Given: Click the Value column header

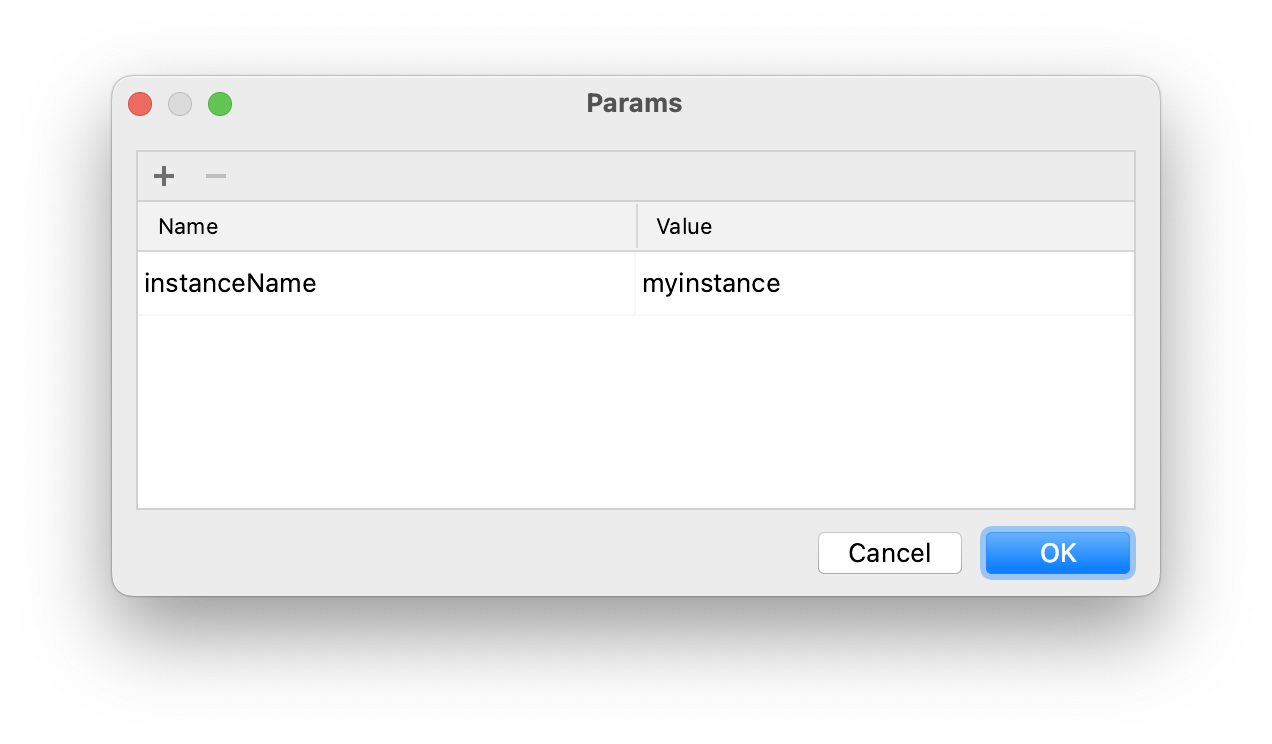Looking at the screenshot, I should [684, 227].
